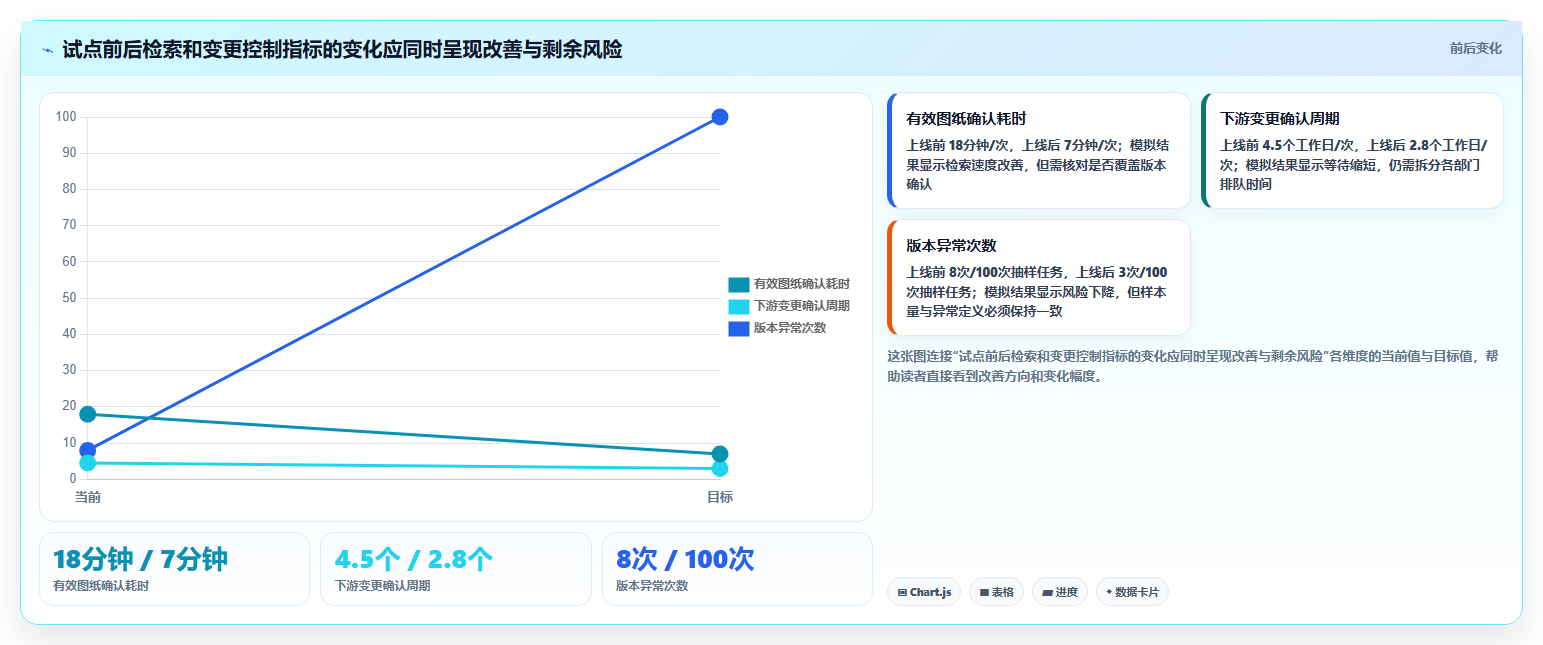Click the 目标 x-axis label
This screenshot has width=1543, height=645.
(720, 497)
